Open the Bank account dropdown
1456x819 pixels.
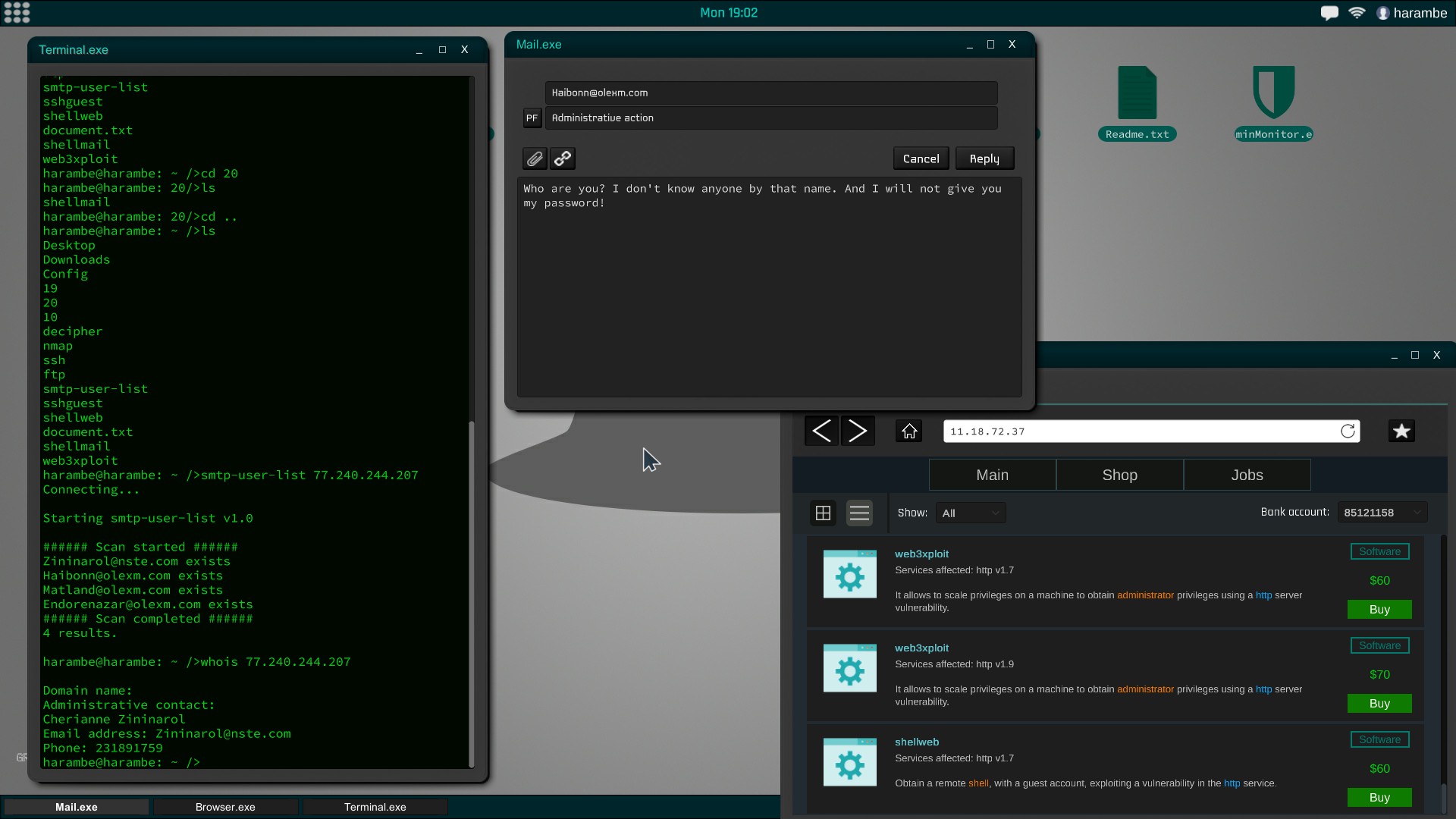point(1382,512)
